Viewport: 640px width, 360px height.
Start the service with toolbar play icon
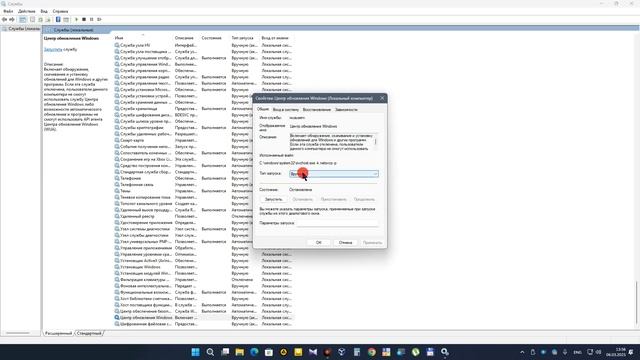(76, 19)
